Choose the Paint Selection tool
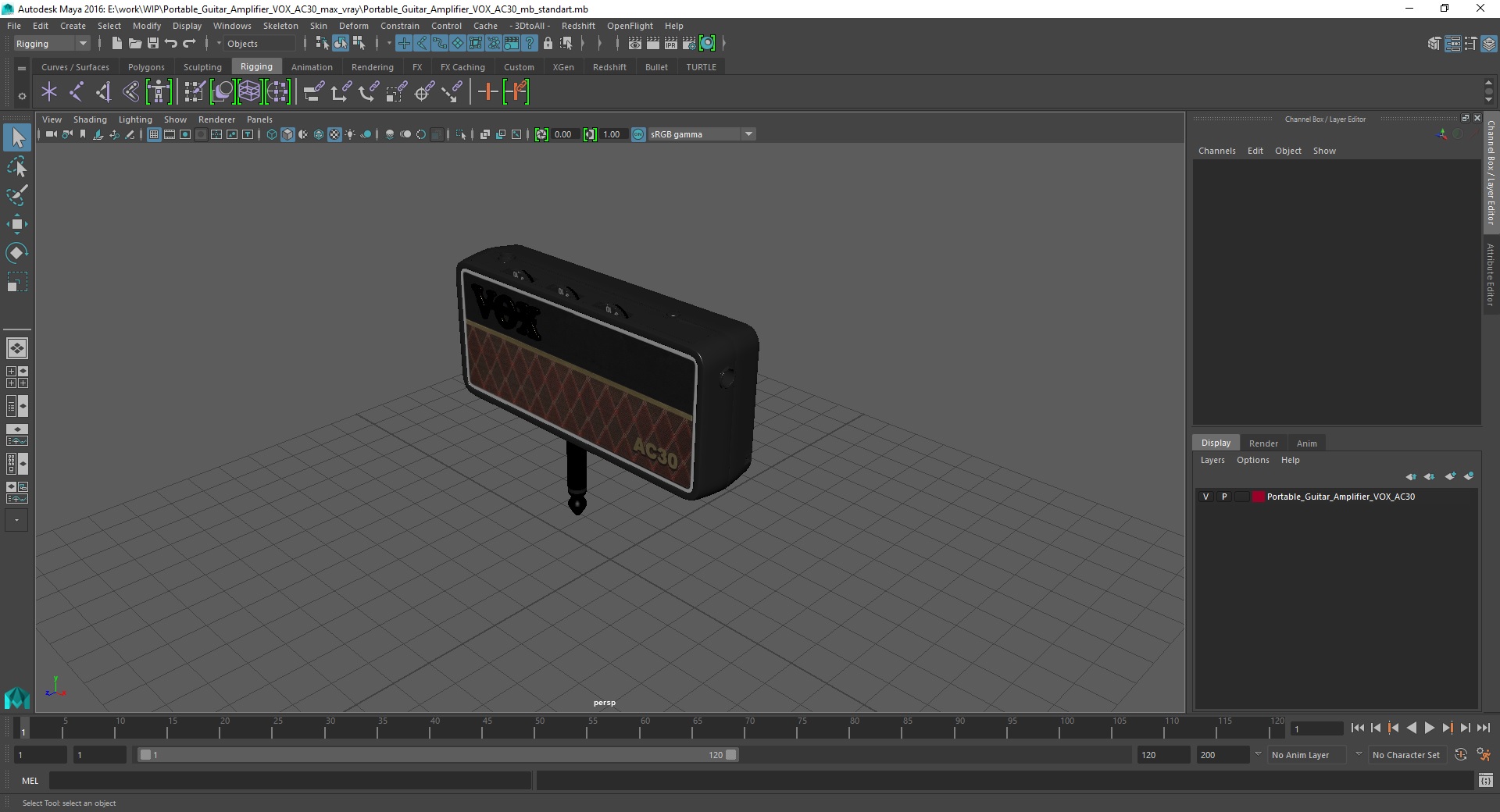This screenshot has height=812, width=1500. pyautogui.click(x=17, y=195)
